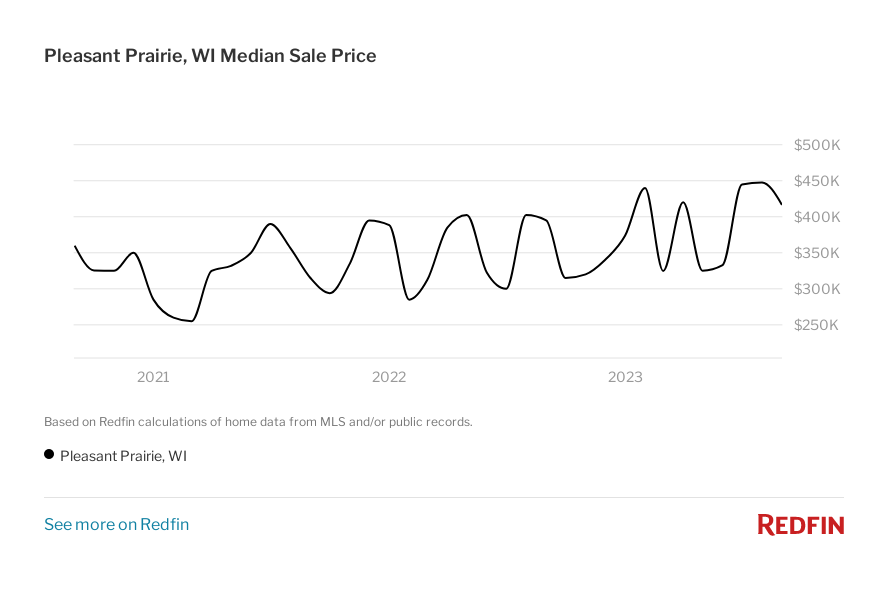Click the black legend dot for Pleasant Prairie
The height and width of the screenshot is (596, 888).
[49, 455]
